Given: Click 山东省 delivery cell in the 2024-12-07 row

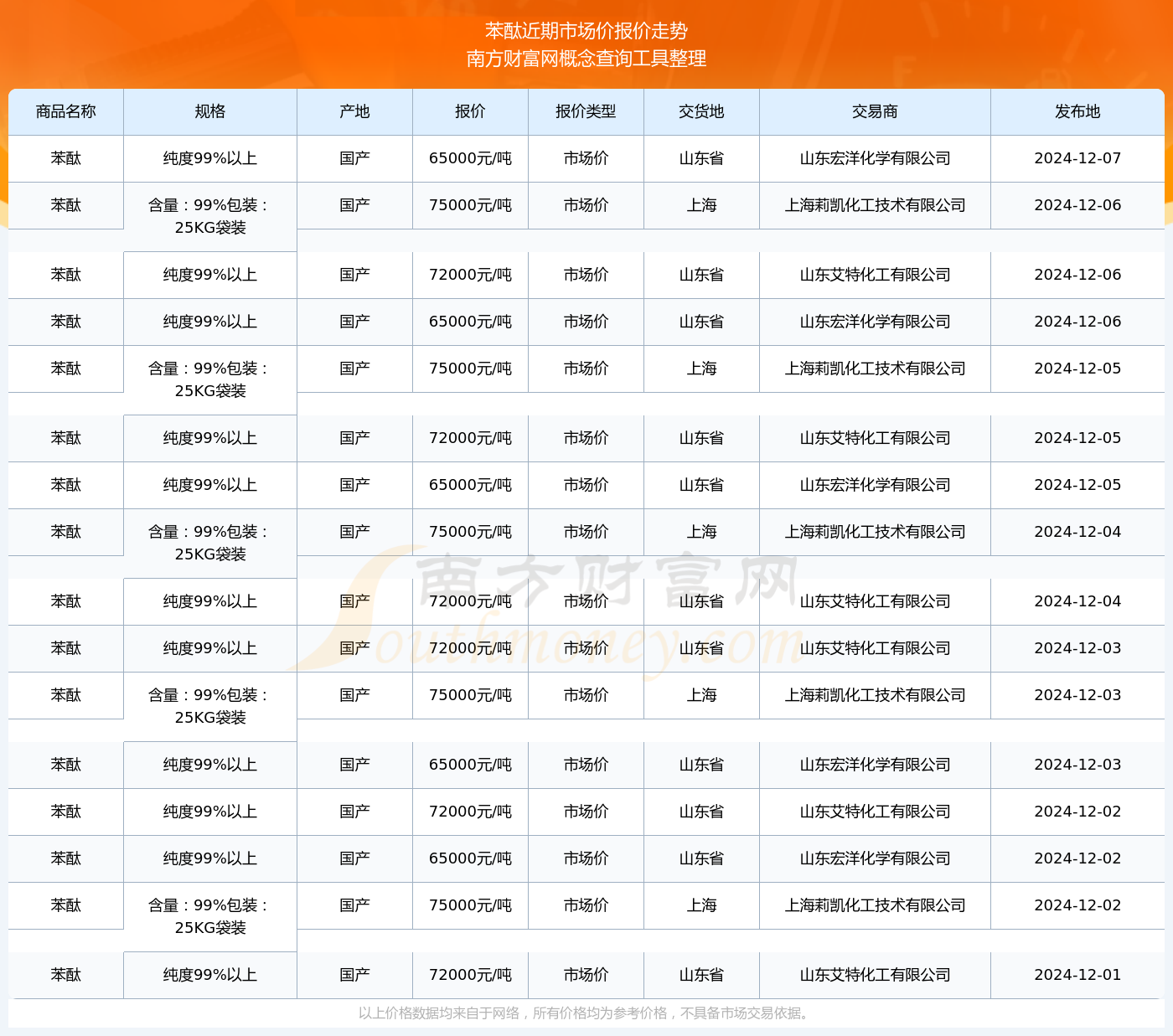Looking at the screenshot, I should [701, 158].
